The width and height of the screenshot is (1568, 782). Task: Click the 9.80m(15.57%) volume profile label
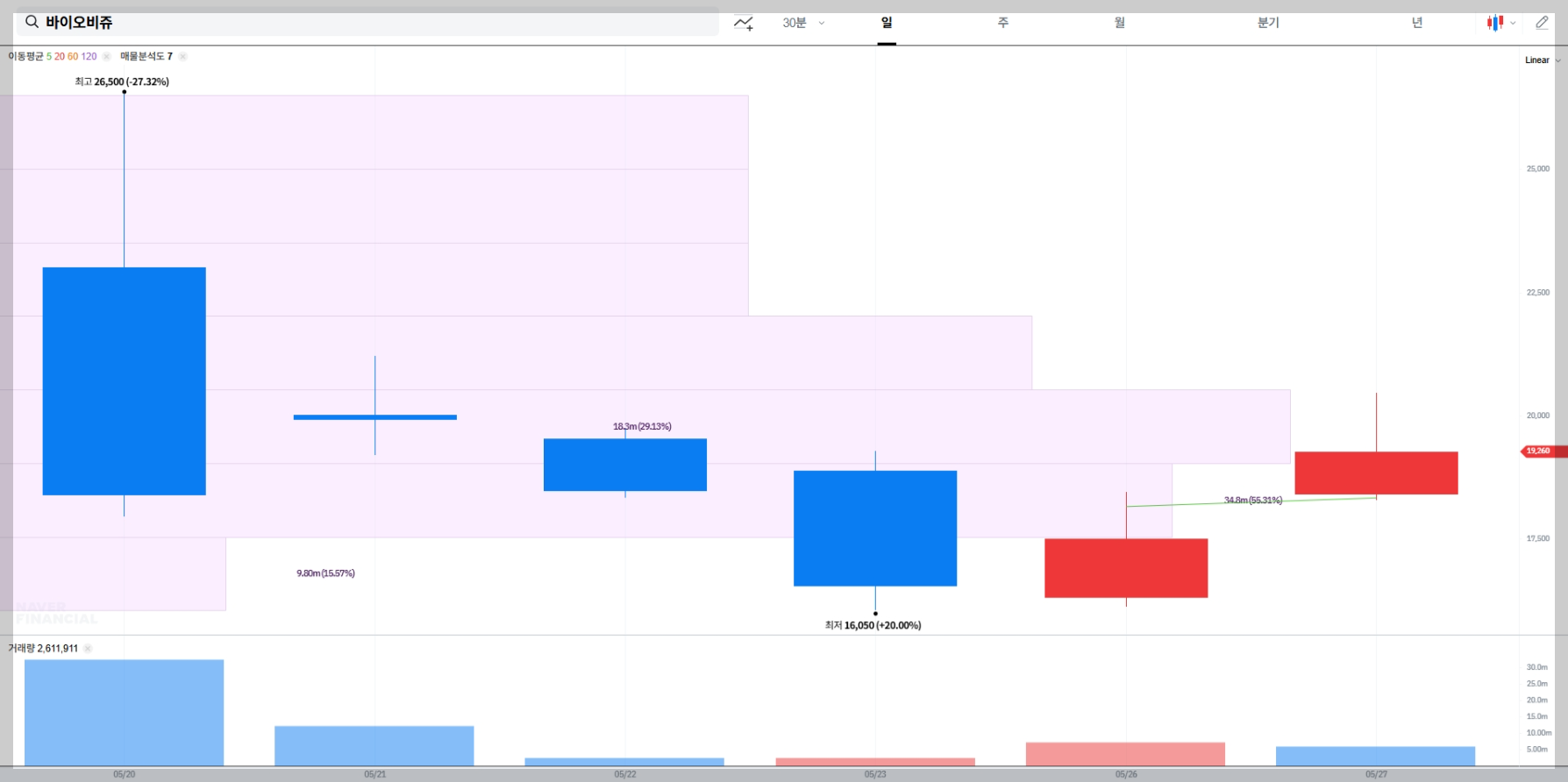point(325,573)
